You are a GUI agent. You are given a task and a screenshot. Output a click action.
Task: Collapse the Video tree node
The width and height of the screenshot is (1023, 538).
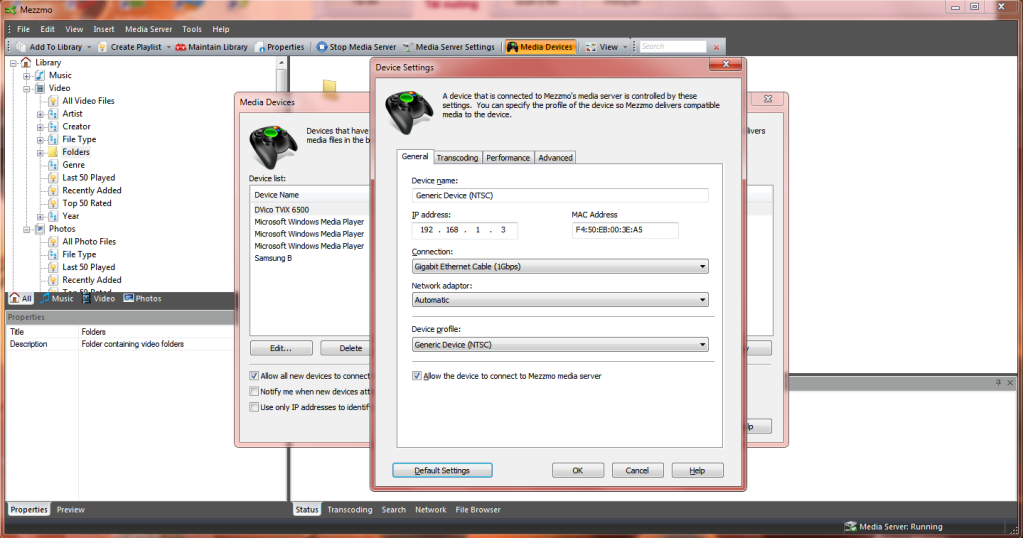pos(27,89)
